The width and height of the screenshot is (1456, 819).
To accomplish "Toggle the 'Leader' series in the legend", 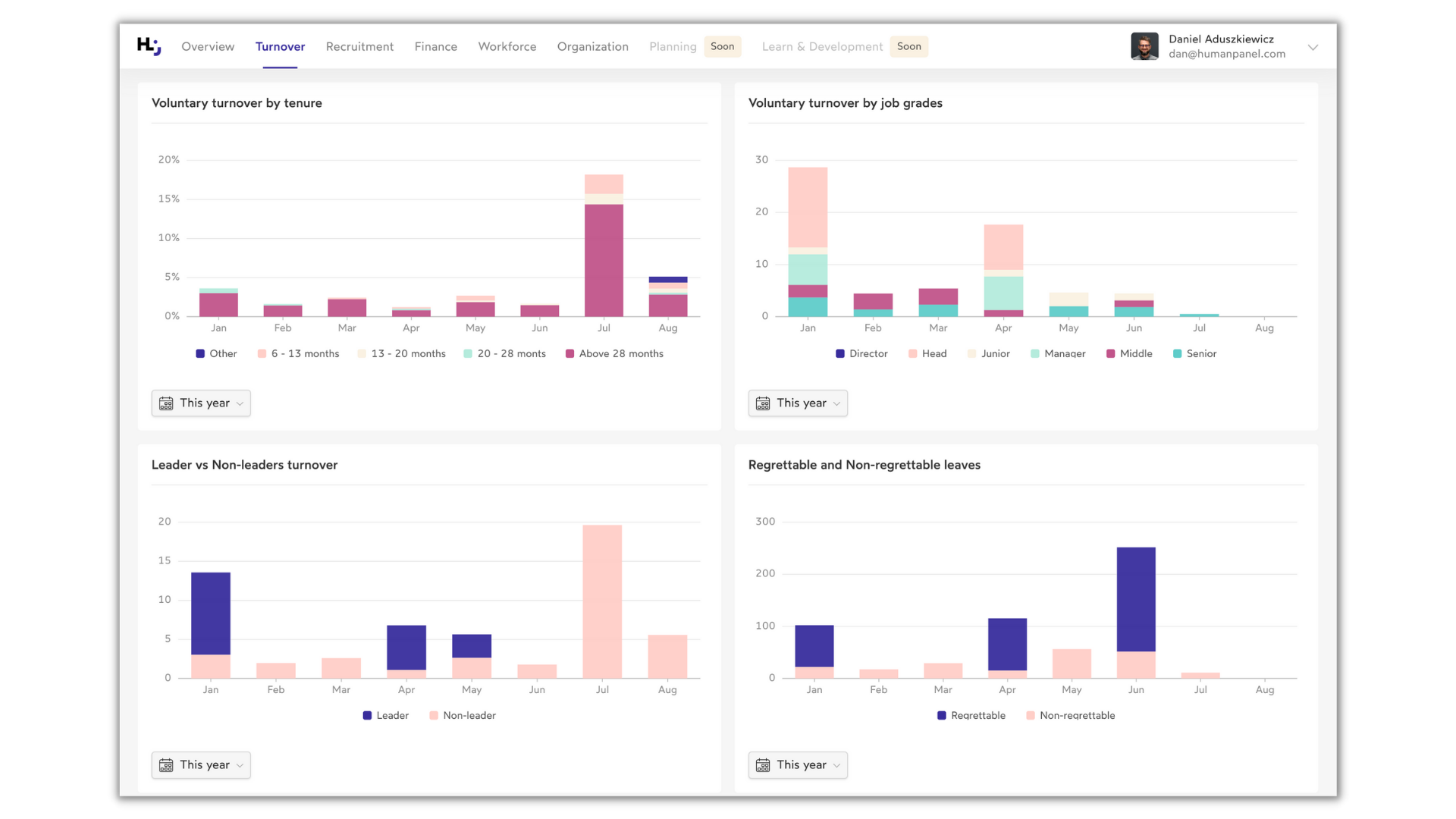I will [x=385, y=715].
